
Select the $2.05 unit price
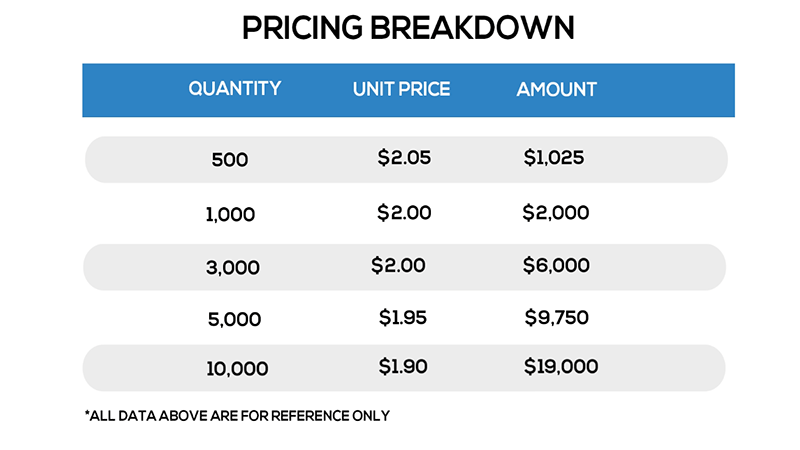tap(404, 157)
